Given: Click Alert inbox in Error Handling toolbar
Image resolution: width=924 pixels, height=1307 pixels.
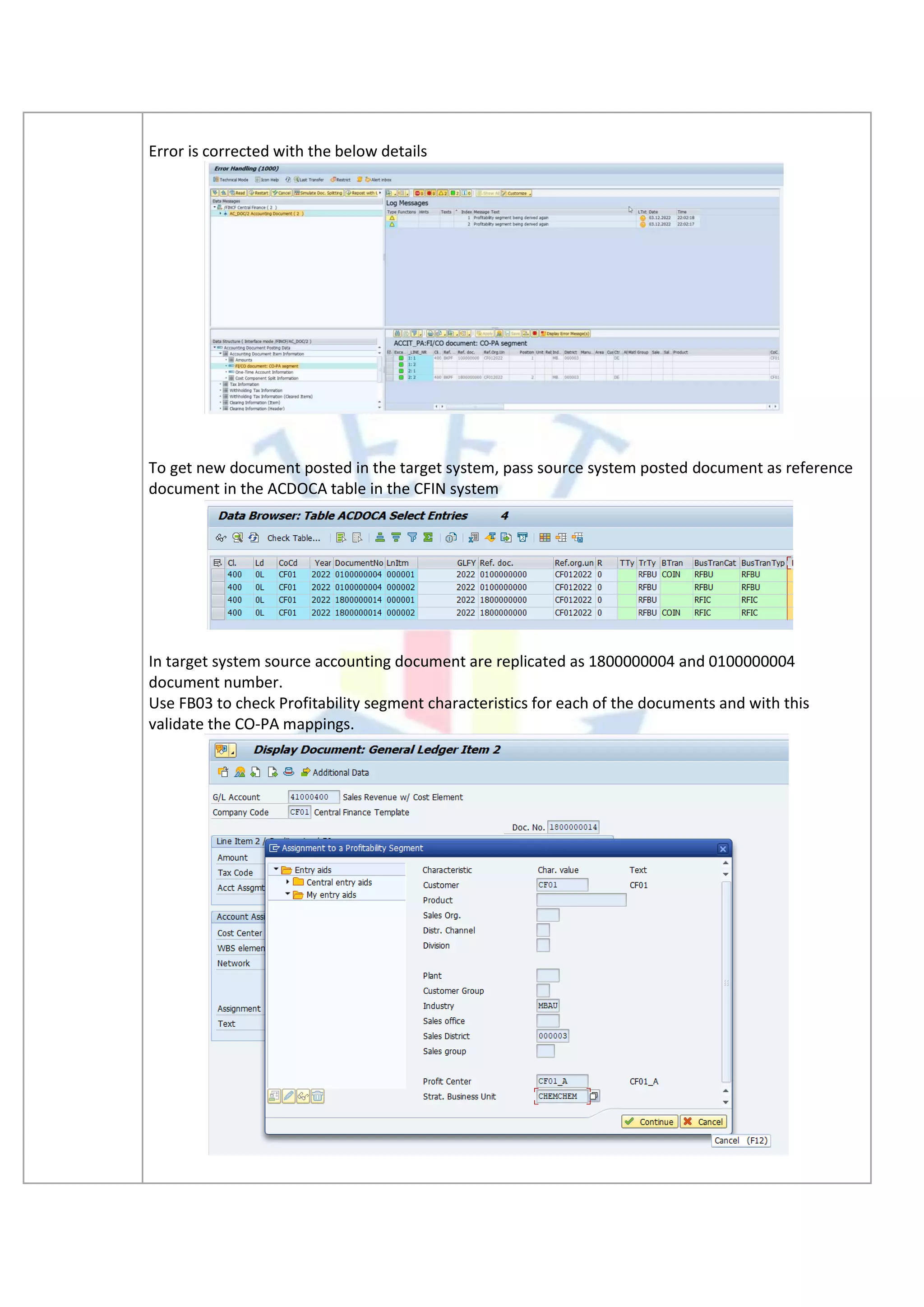Looking at the screenshot, I should tap(379, 179).
